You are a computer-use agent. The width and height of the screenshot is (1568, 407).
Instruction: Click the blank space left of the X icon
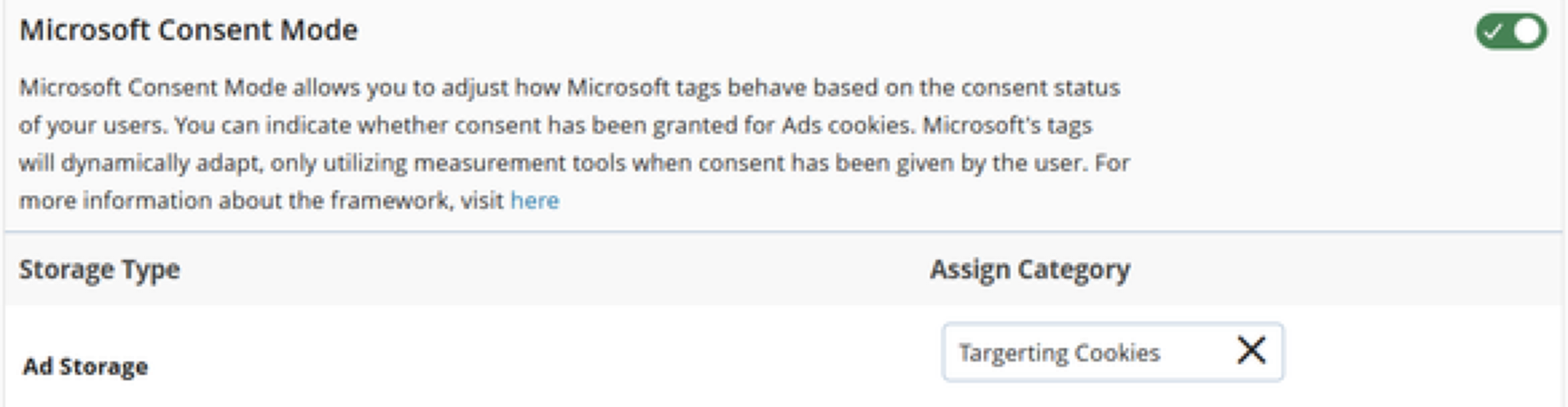click(x=1197, y=353)
